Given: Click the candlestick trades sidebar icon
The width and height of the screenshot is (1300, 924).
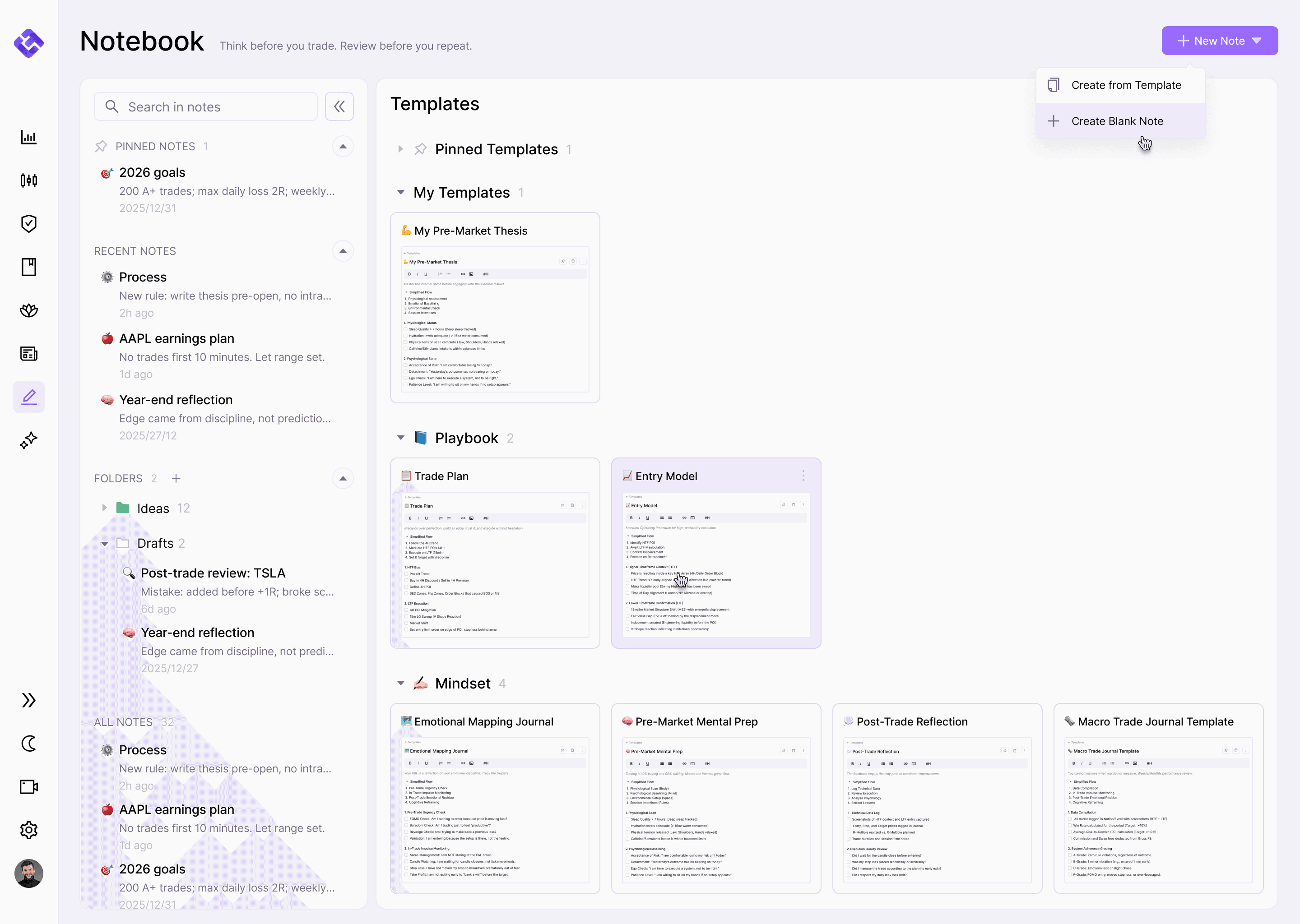Looking at the screenshot, I should point(28,180).
